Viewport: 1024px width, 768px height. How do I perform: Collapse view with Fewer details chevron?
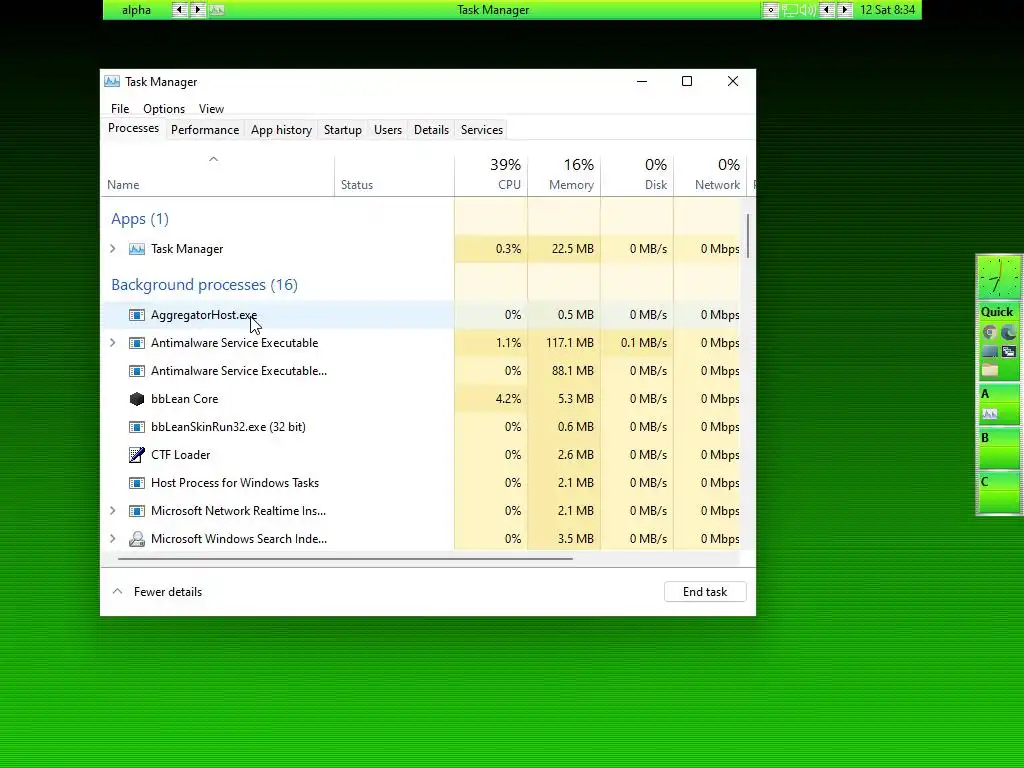[x=118, y=592]
